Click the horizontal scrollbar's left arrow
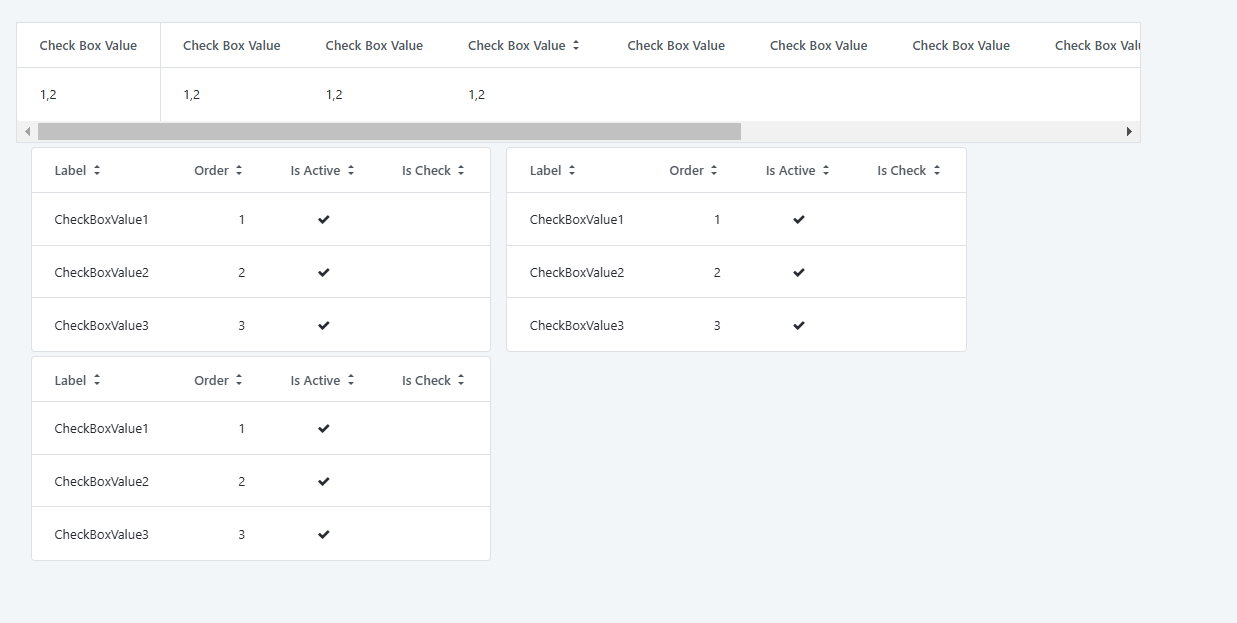This screenshot has width=1237, height=623. 27,132
